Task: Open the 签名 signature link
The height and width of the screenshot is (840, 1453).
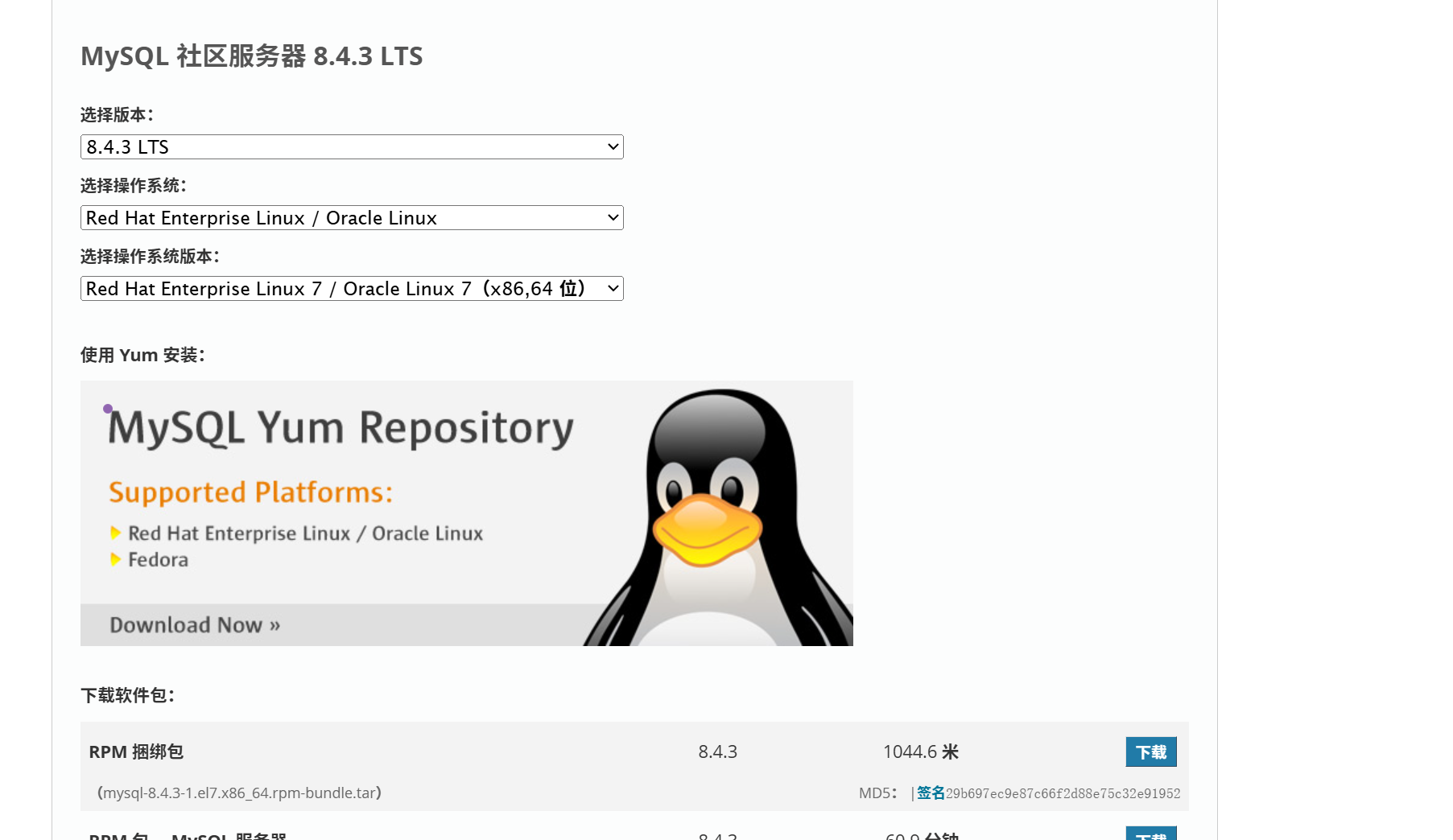Action: [x=931, y=793]
